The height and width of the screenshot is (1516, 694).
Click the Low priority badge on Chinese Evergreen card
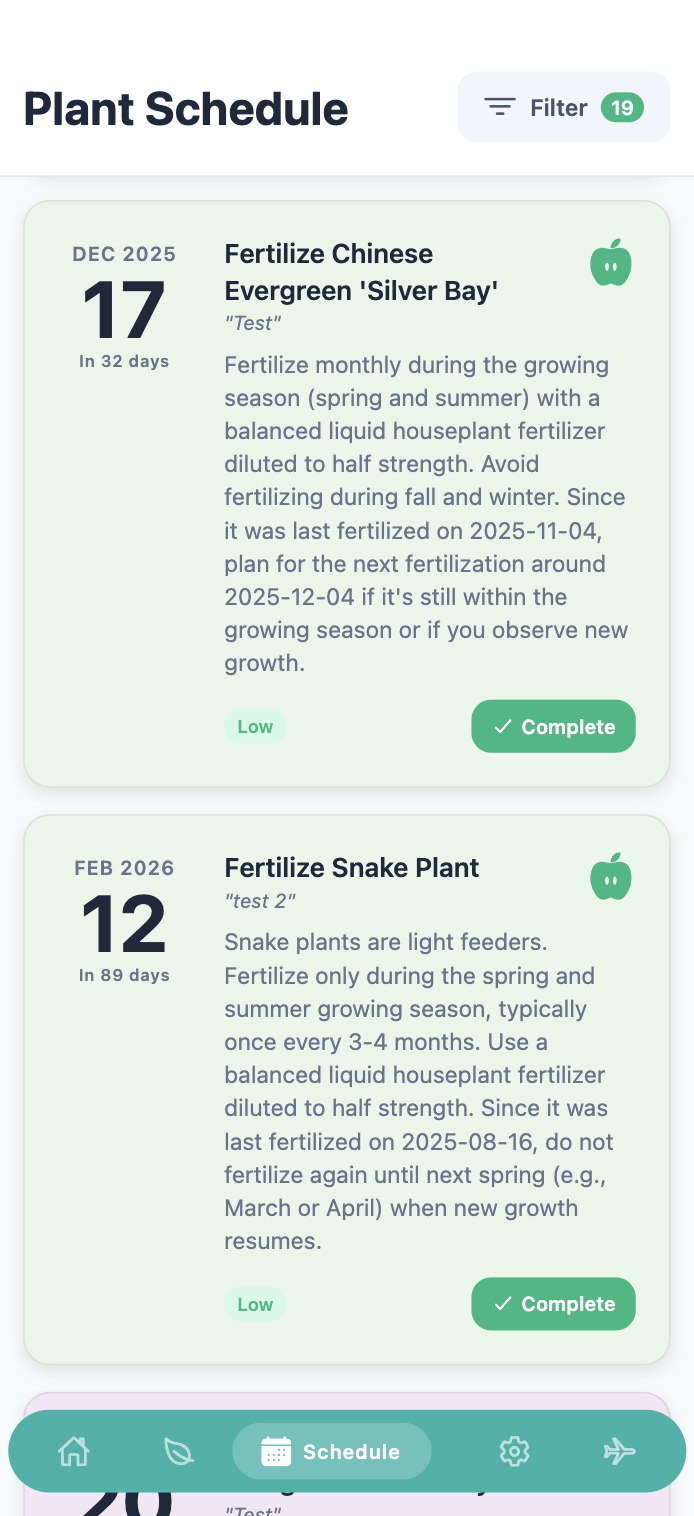[255, 727]
